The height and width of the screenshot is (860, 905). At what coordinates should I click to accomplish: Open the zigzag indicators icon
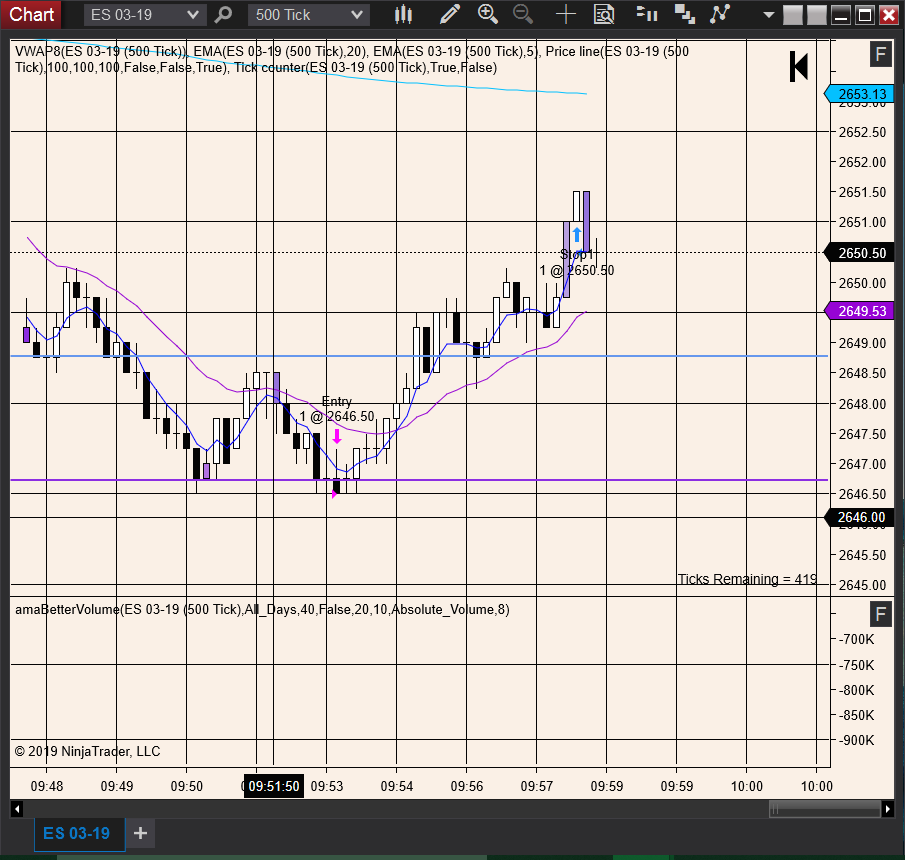coord(720,14)
